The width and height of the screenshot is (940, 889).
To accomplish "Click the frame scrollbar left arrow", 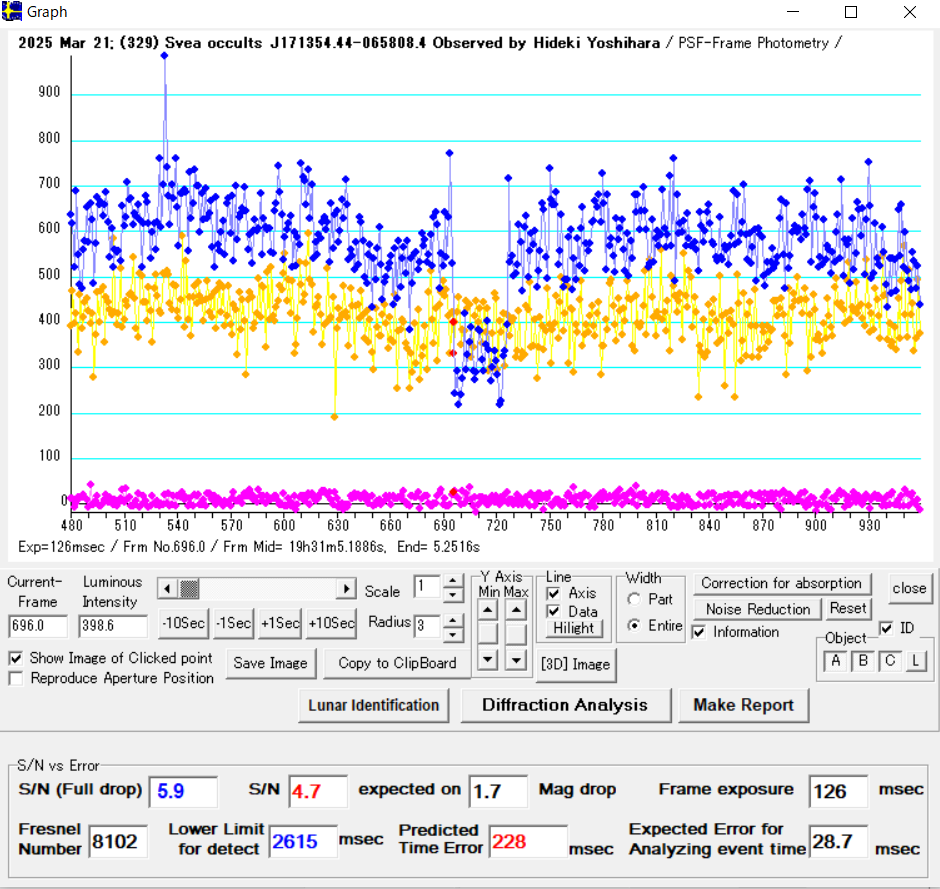I will (x=167, y=589).
